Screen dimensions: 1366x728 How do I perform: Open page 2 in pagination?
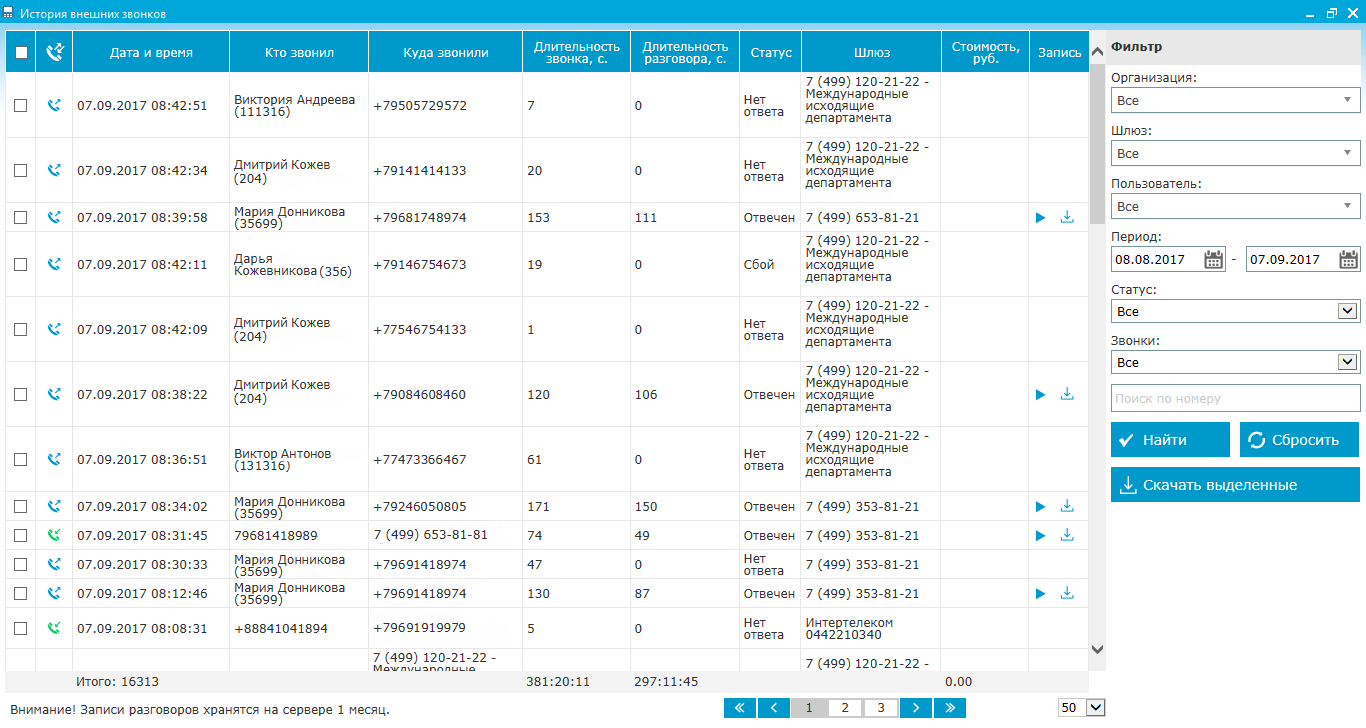(845, 708)
